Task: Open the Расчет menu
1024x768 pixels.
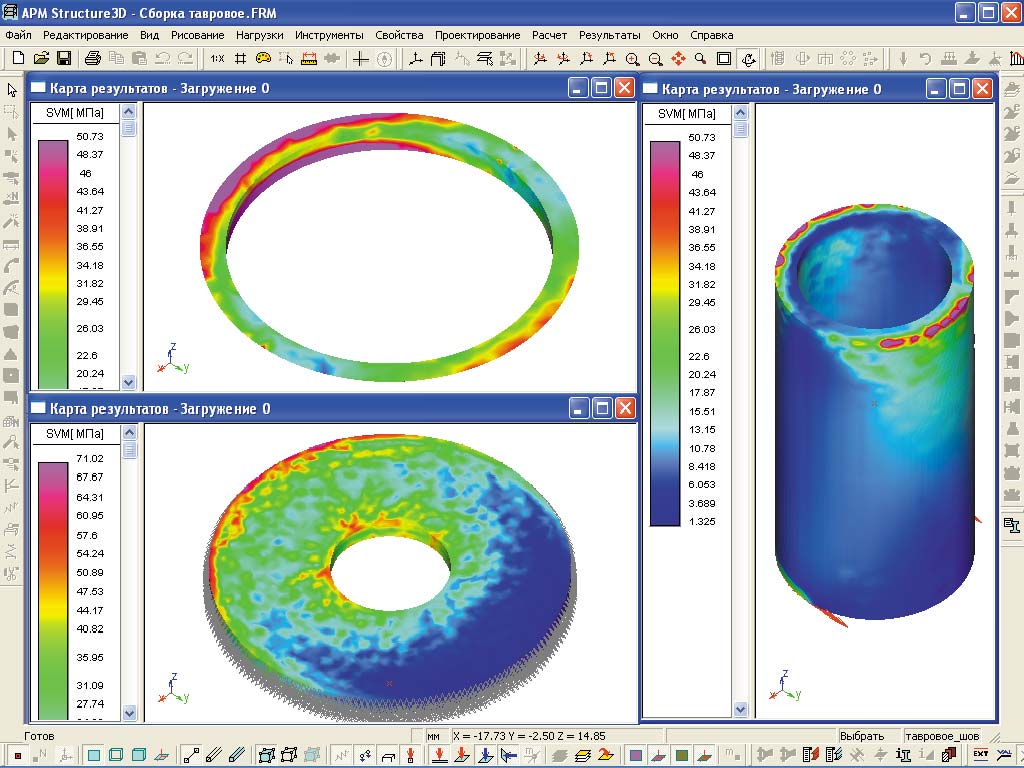Action: pos(549,35)
